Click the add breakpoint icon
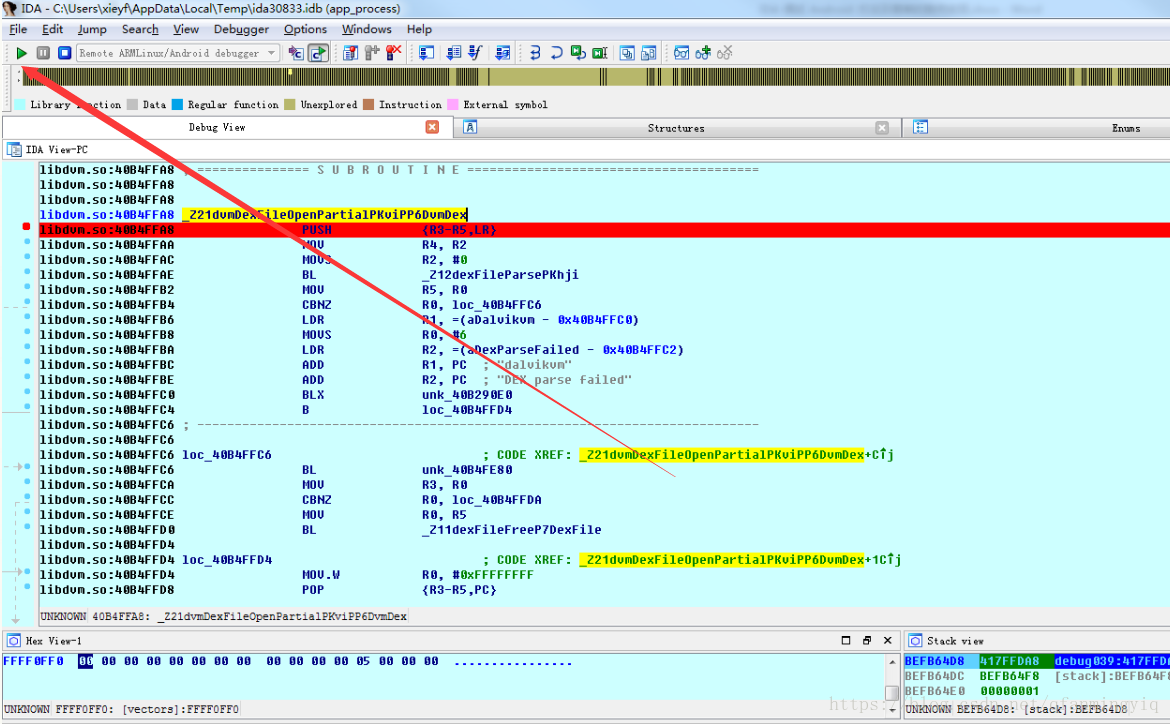The height and width of the screenshot is (724, 1170). coord(372,53)
